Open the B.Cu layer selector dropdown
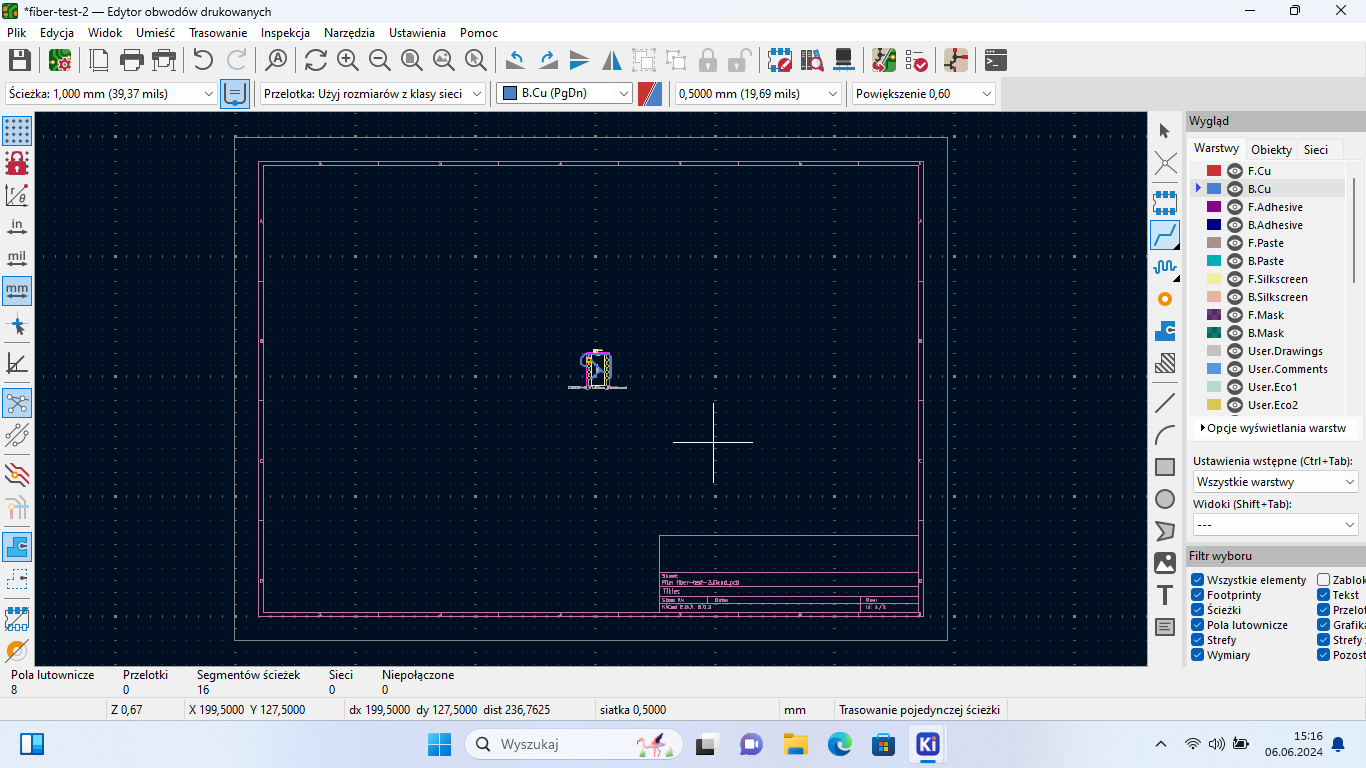This screenshot has width=1366, height=768. 565,93
